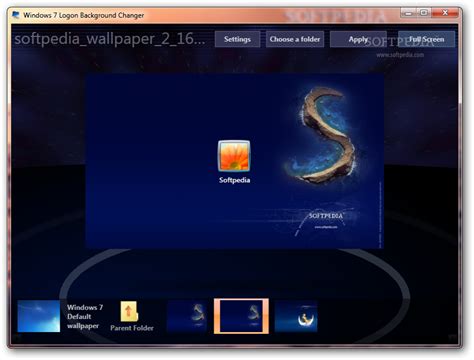Click the Windows 7 Logon Background Changer title
Image resolution: width=474 pixels, height=360 pixels.
tap(83, 15)
